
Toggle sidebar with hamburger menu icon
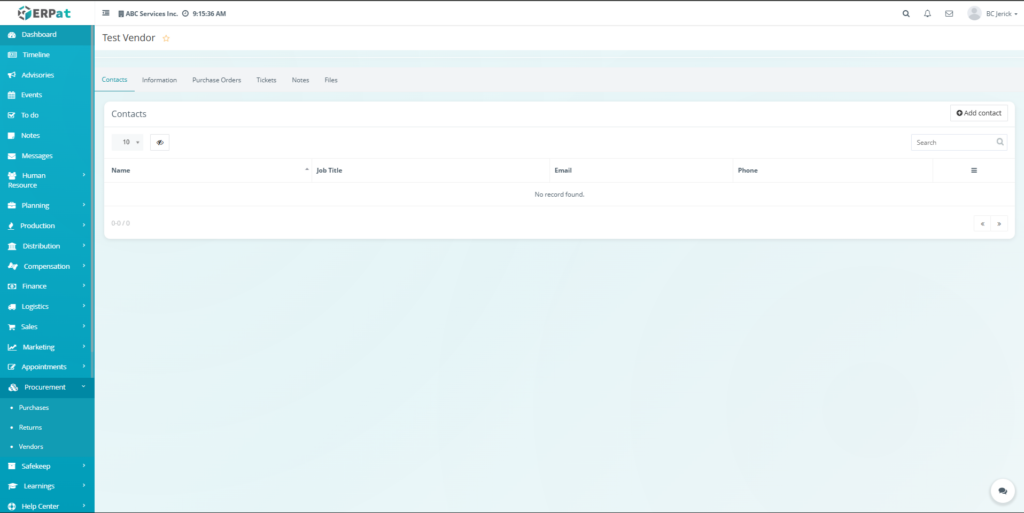(106, 14)
